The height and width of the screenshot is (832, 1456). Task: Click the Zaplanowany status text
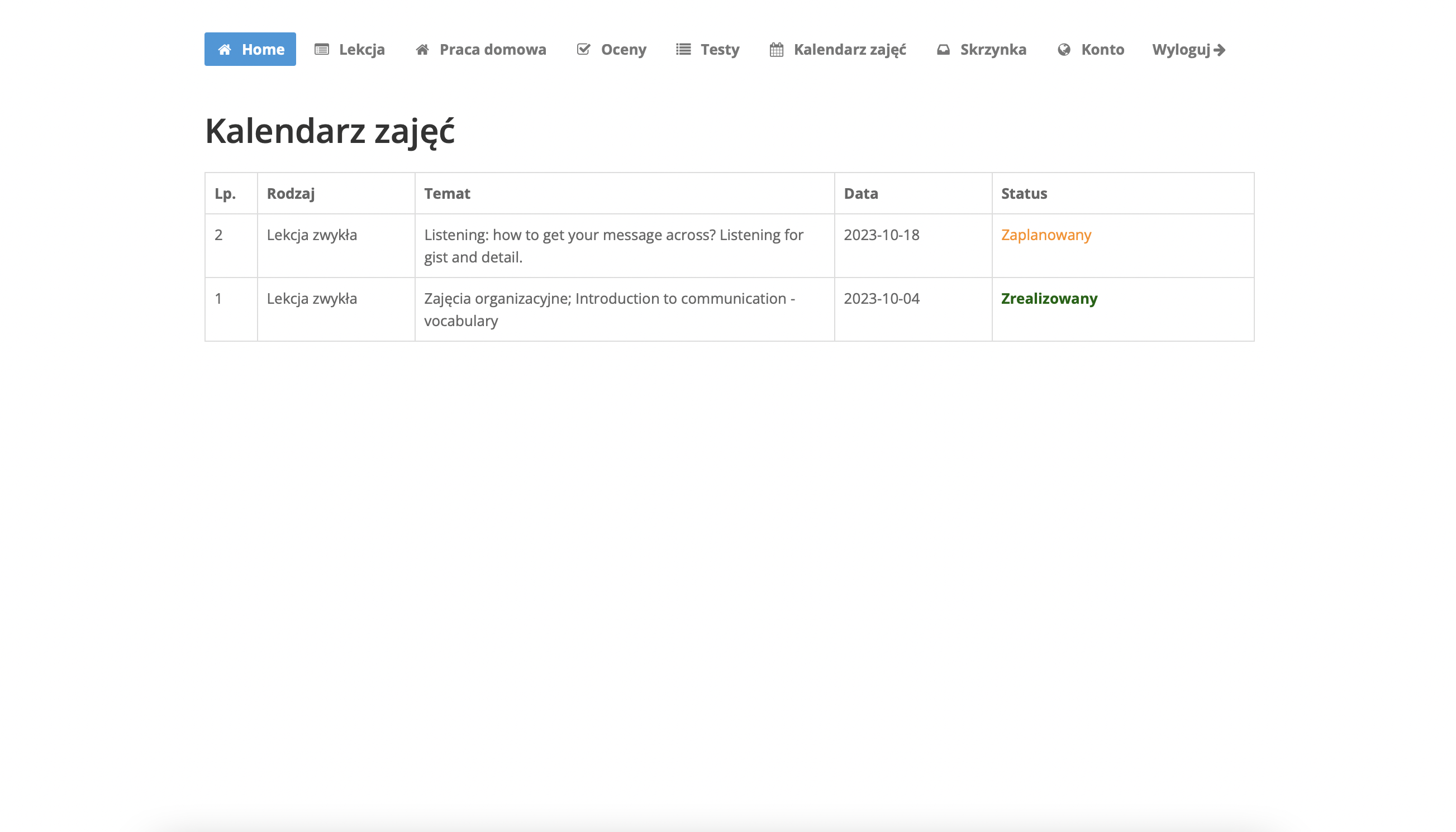click(x=1045, y=235)
